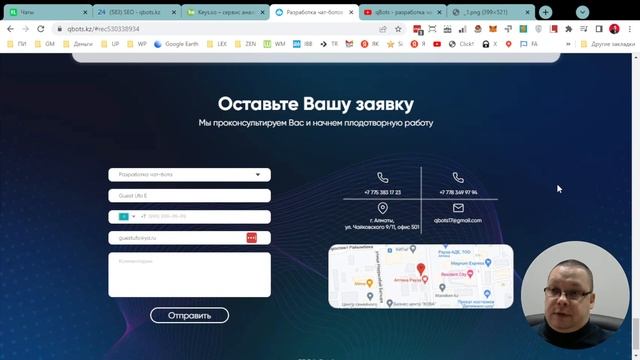Open a new tab with the plus button

point(546,12)
